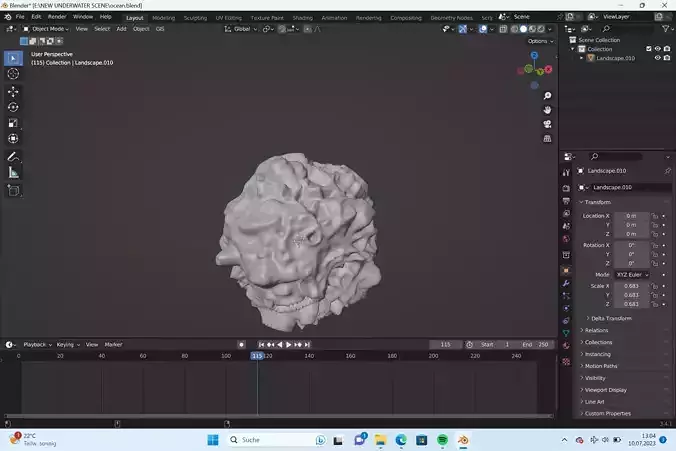
Task: Open the Physics properties tab
Action: (566, 308)
